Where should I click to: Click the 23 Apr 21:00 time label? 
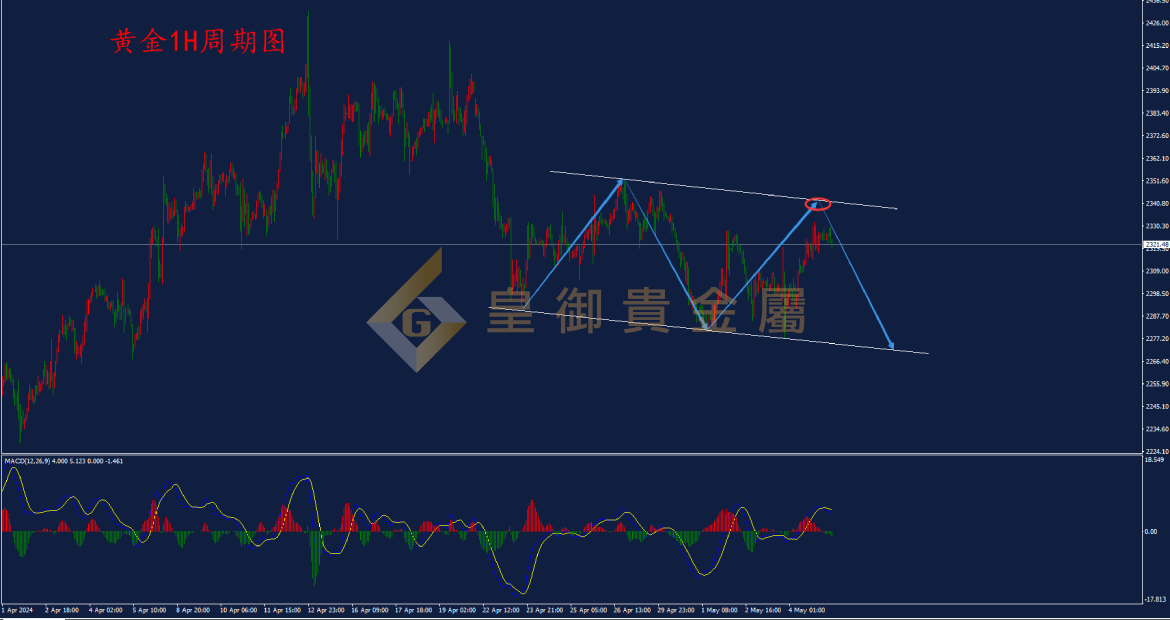pos(545,610)
